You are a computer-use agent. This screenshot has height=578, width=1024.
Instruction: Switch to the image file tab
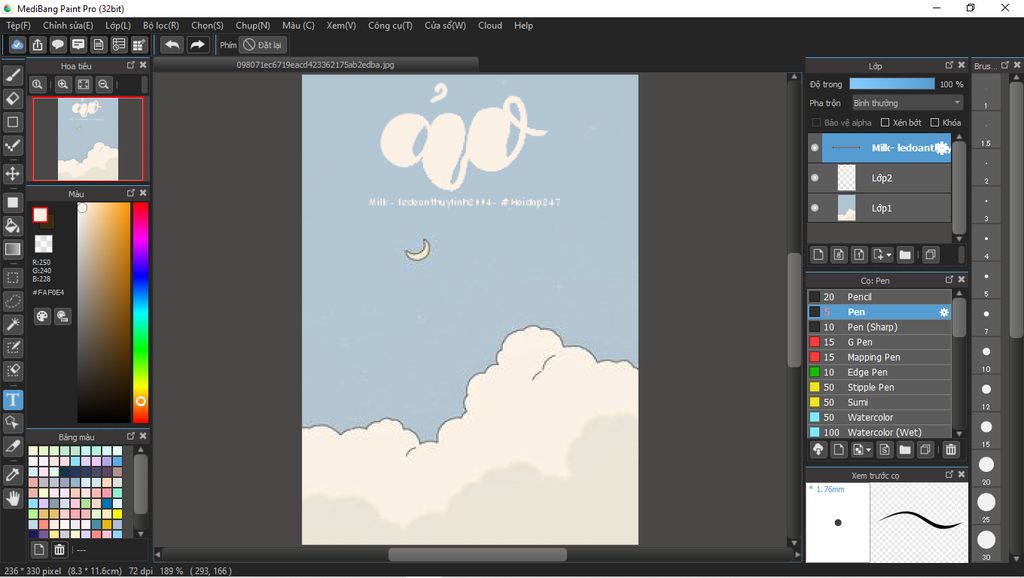click(315, 65)
